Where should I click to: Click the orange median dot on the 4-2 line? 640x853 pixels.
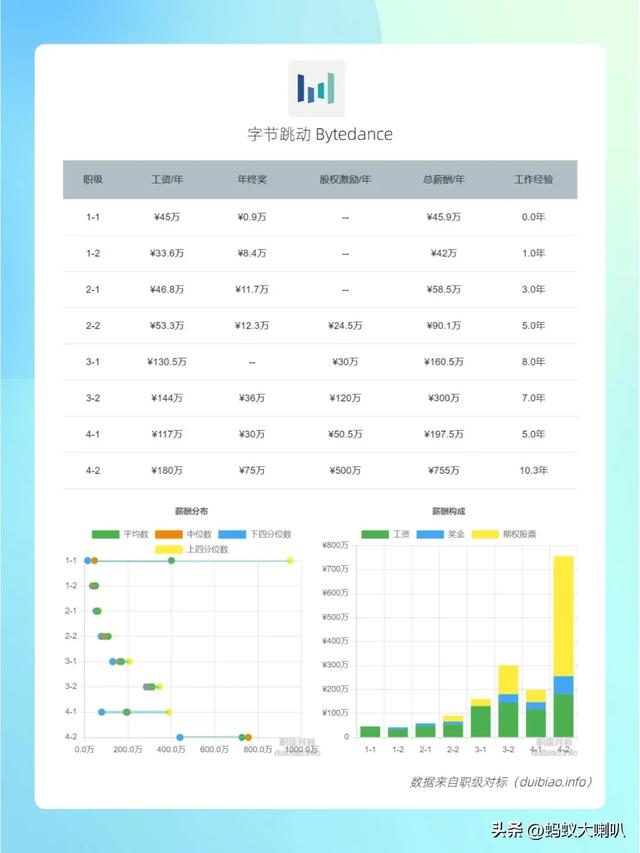[x=249, y=738]
